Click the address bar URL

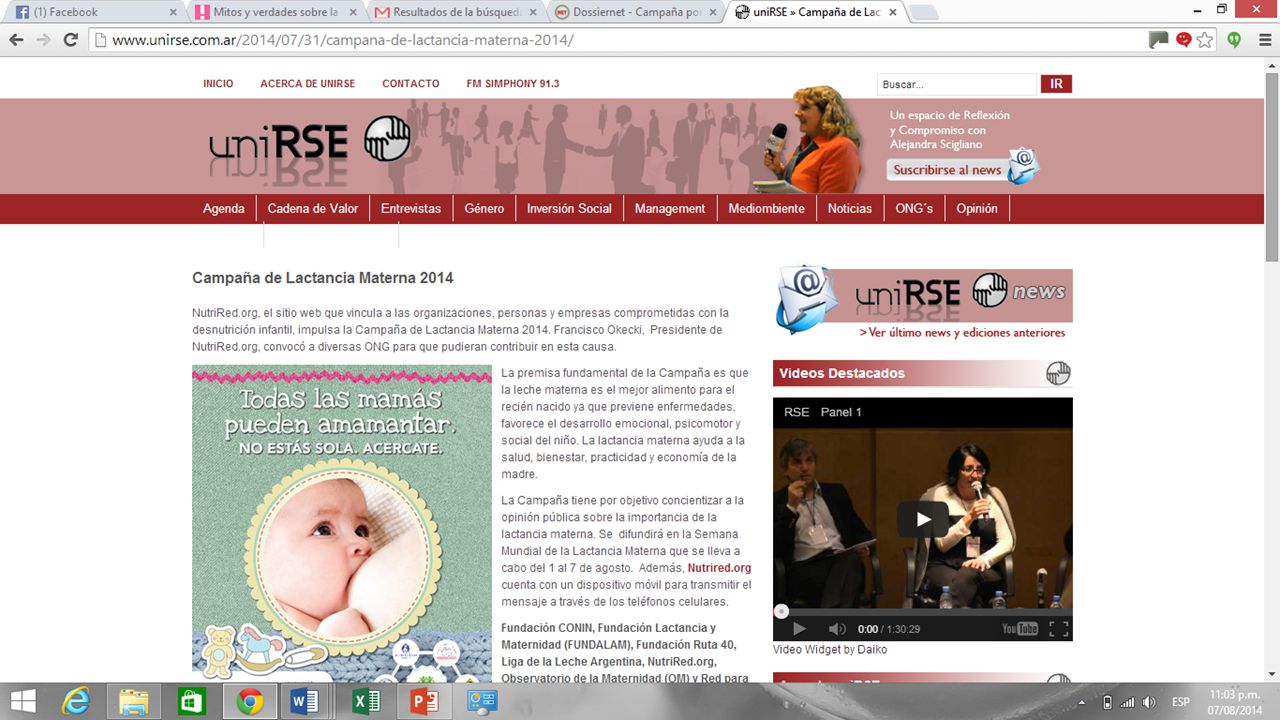click(x=343, y=40)
